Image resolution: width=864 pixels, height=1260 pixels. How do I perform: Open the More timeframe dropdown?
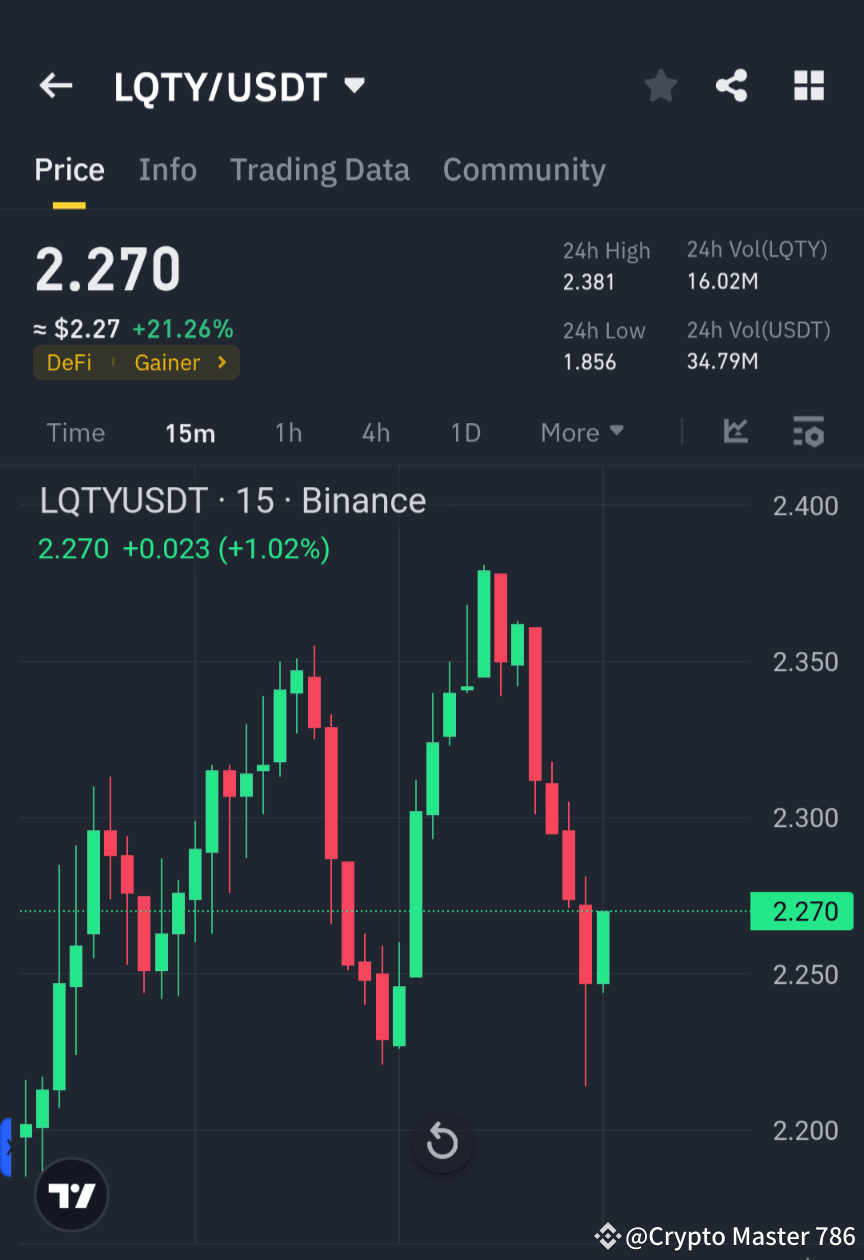coord(581,432)
